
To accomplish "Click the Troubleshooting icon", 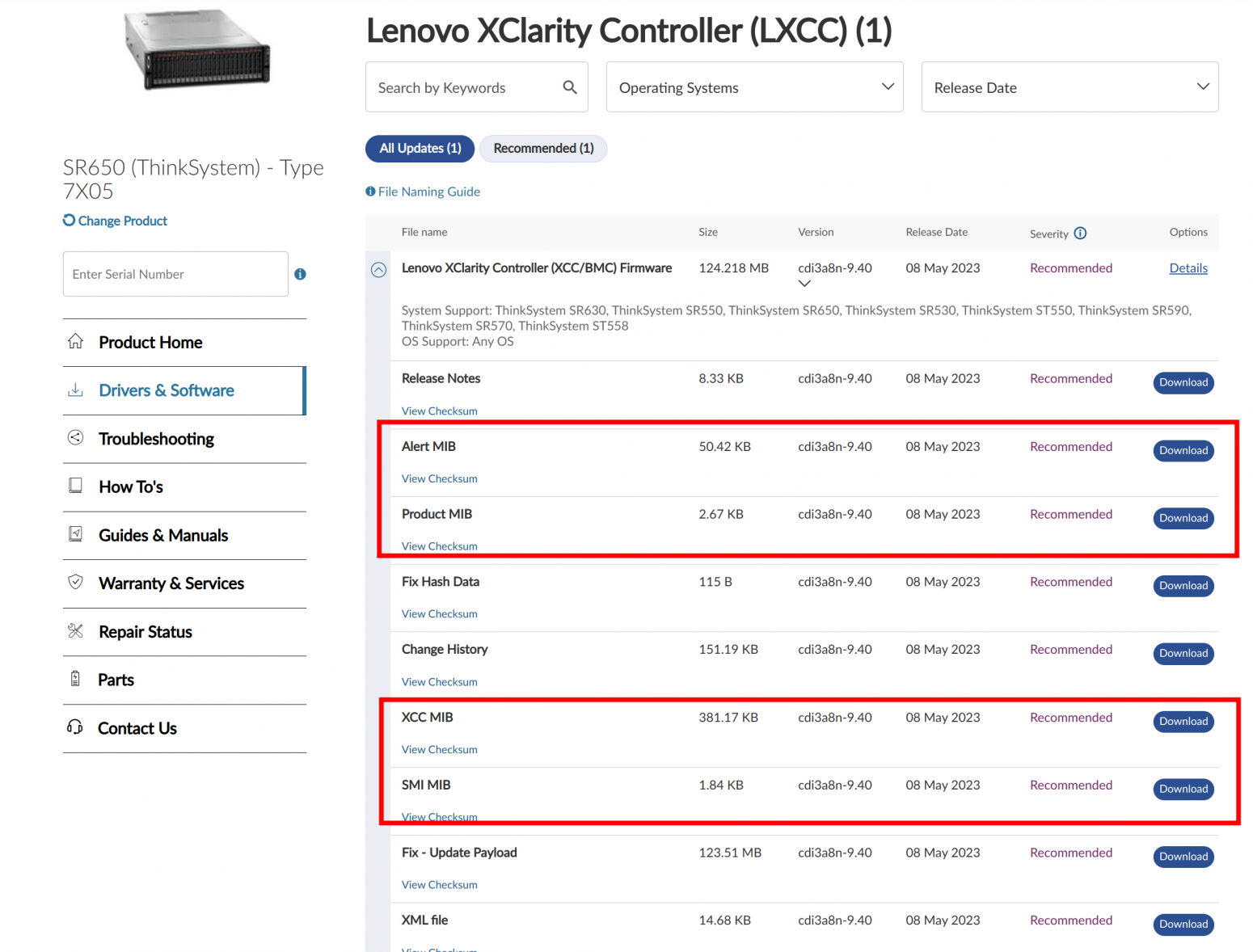I will pos(75,437).
